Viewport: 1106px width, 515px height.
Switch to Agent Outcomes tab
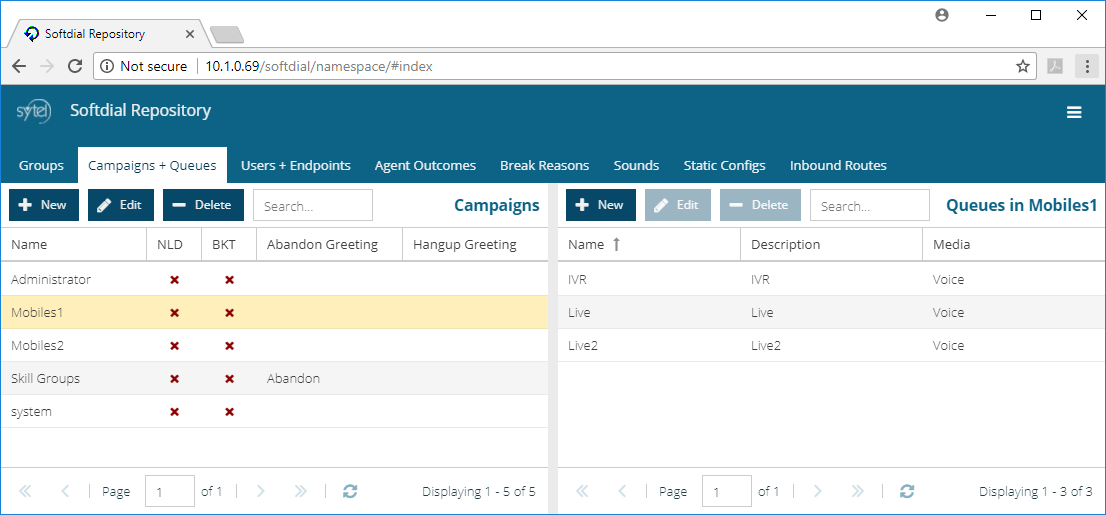coord(425,166)
